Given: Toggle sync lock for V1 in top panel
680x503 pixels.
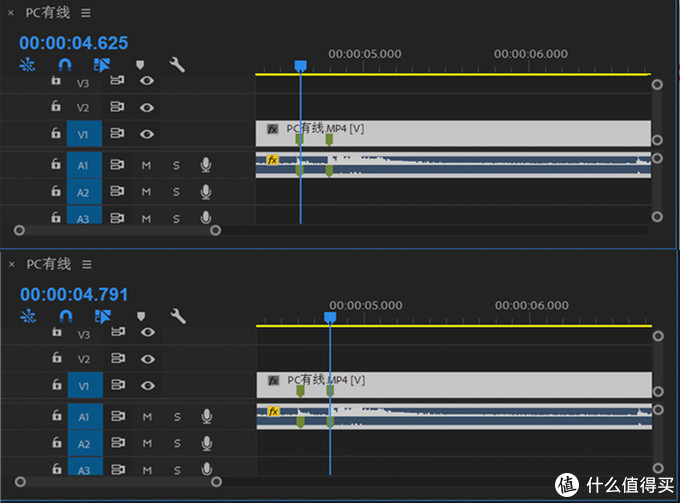Looking at the screenshot, I should click(x=117, y=133).
